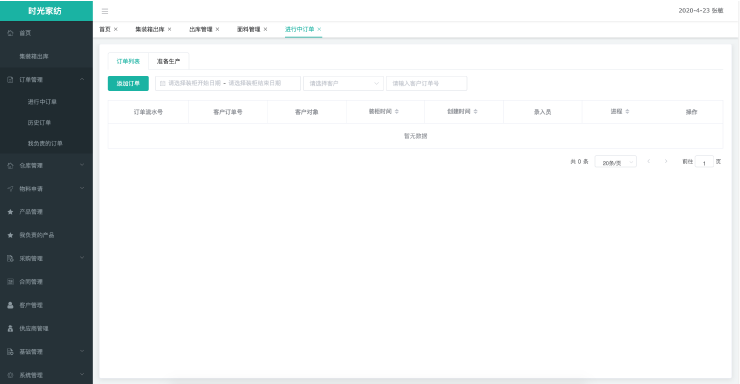The width and height of the screenshot is (740, 384).
Task: Open the 20条/页 page size dropdown
Action: click(615, 162)
